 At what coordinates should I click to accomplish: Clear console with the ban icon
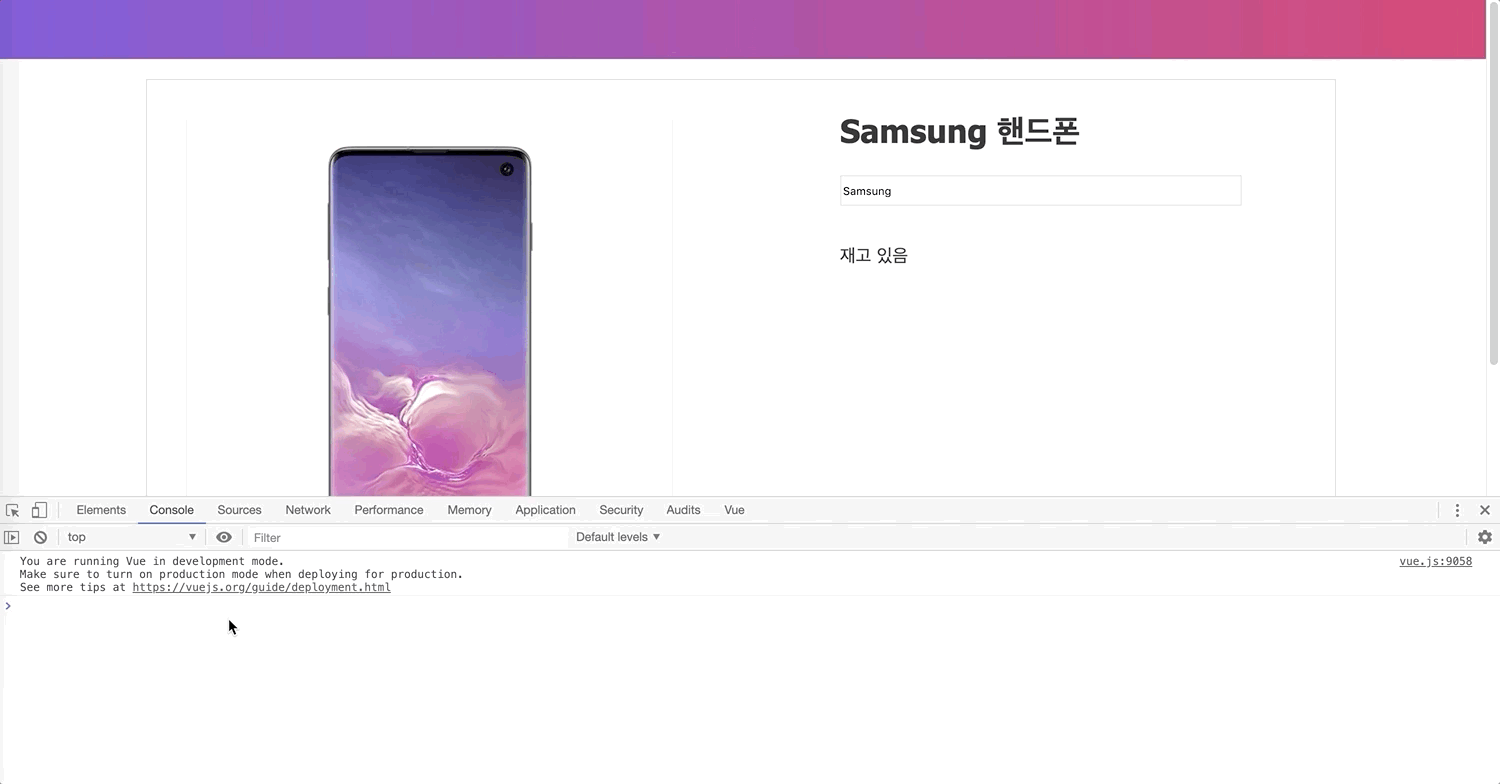[40, 537]
